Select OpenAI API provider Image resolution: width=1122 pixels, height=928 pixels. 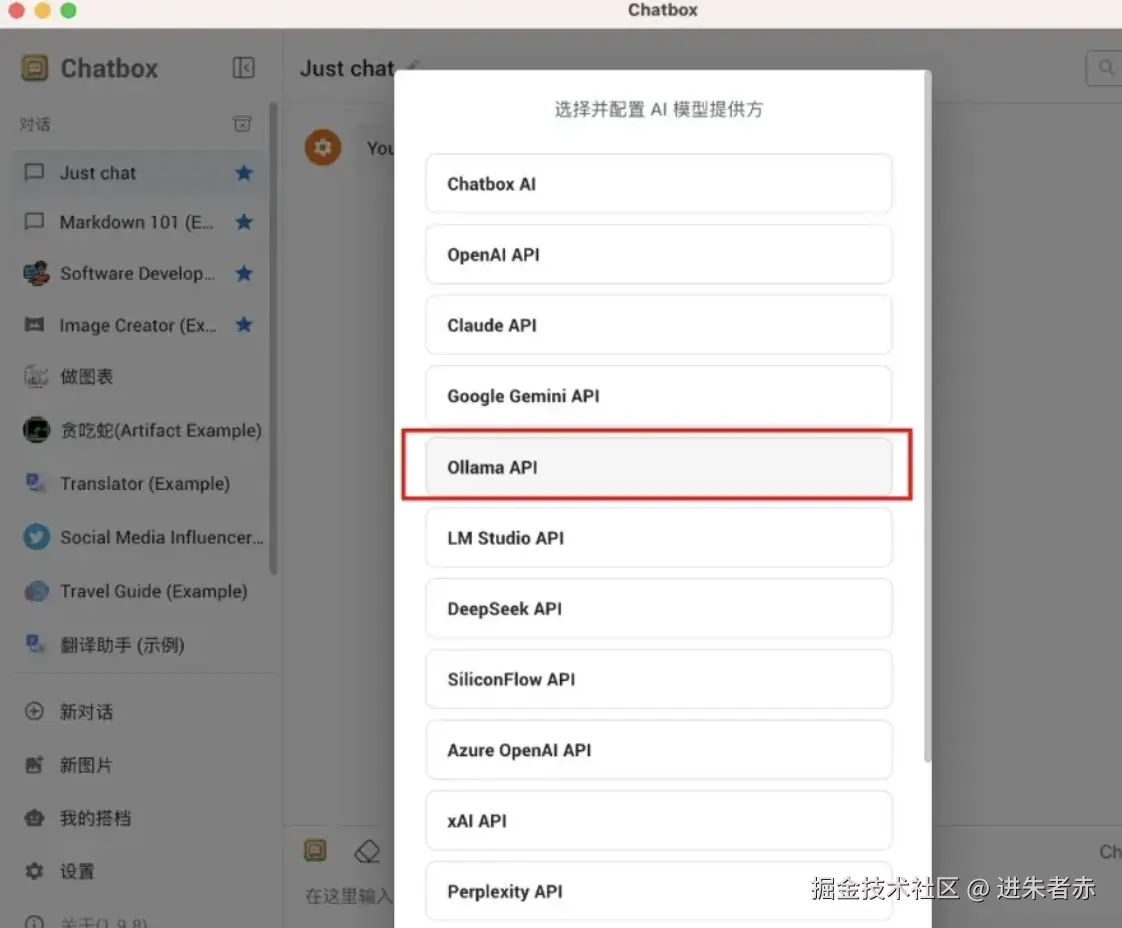point(658,255)
